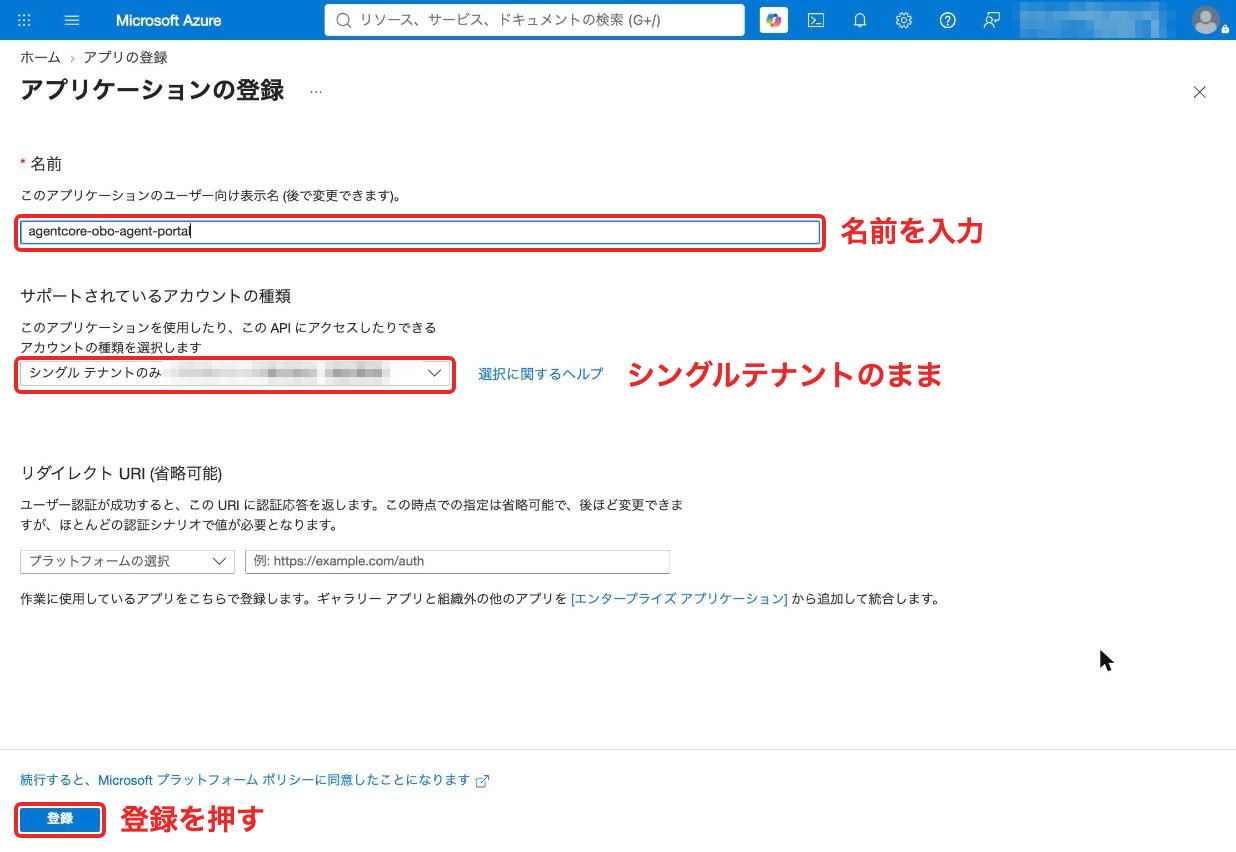
Task: Close the application registration pane
Action: [x=1200, y=92]
